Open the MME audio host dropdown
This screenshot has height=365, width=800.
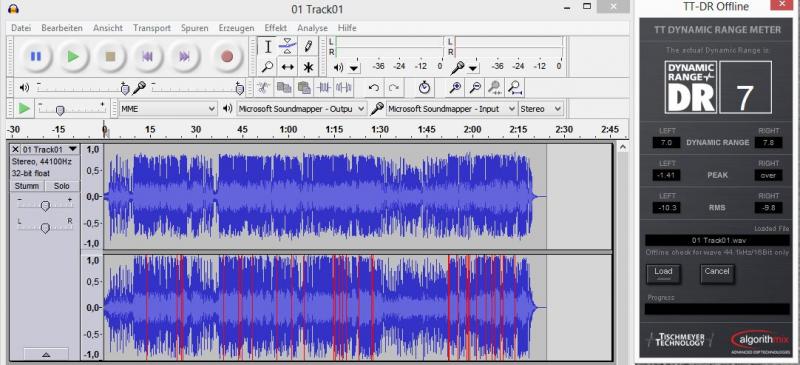pos(168,109)
